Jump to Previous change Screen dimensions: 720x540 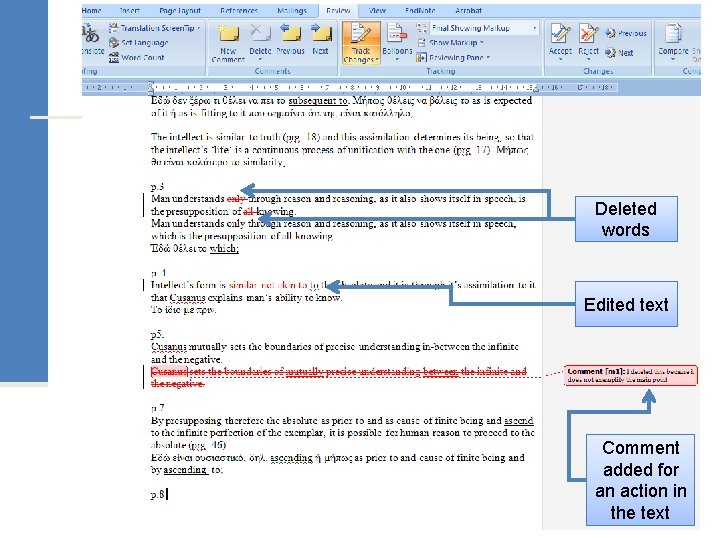pyautogui.click(x=625, y=34)
